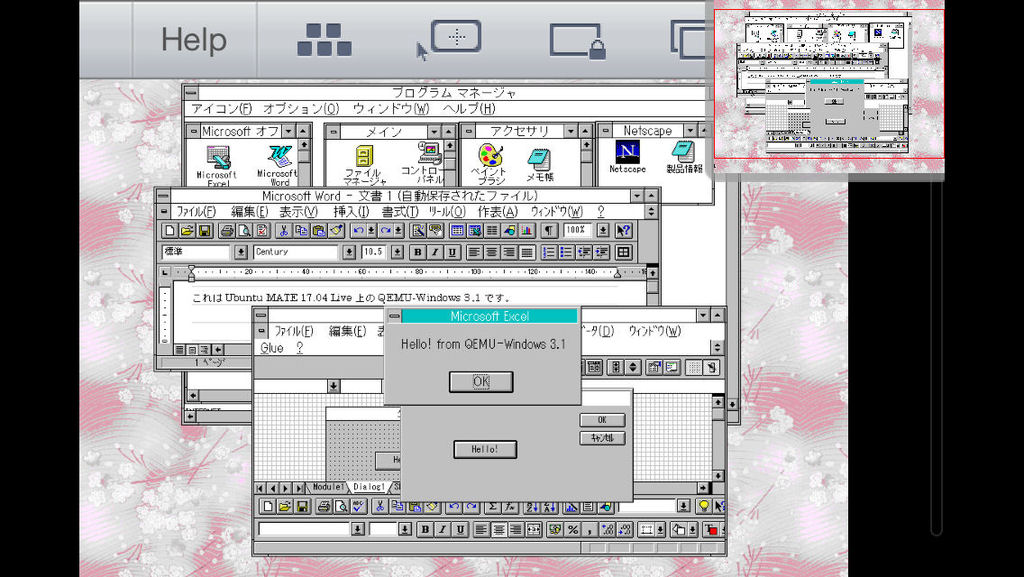Viewport: 1024px width, 577px height.
Task: Click the New document icon in Word toolbar
Action: coord(170,230)
